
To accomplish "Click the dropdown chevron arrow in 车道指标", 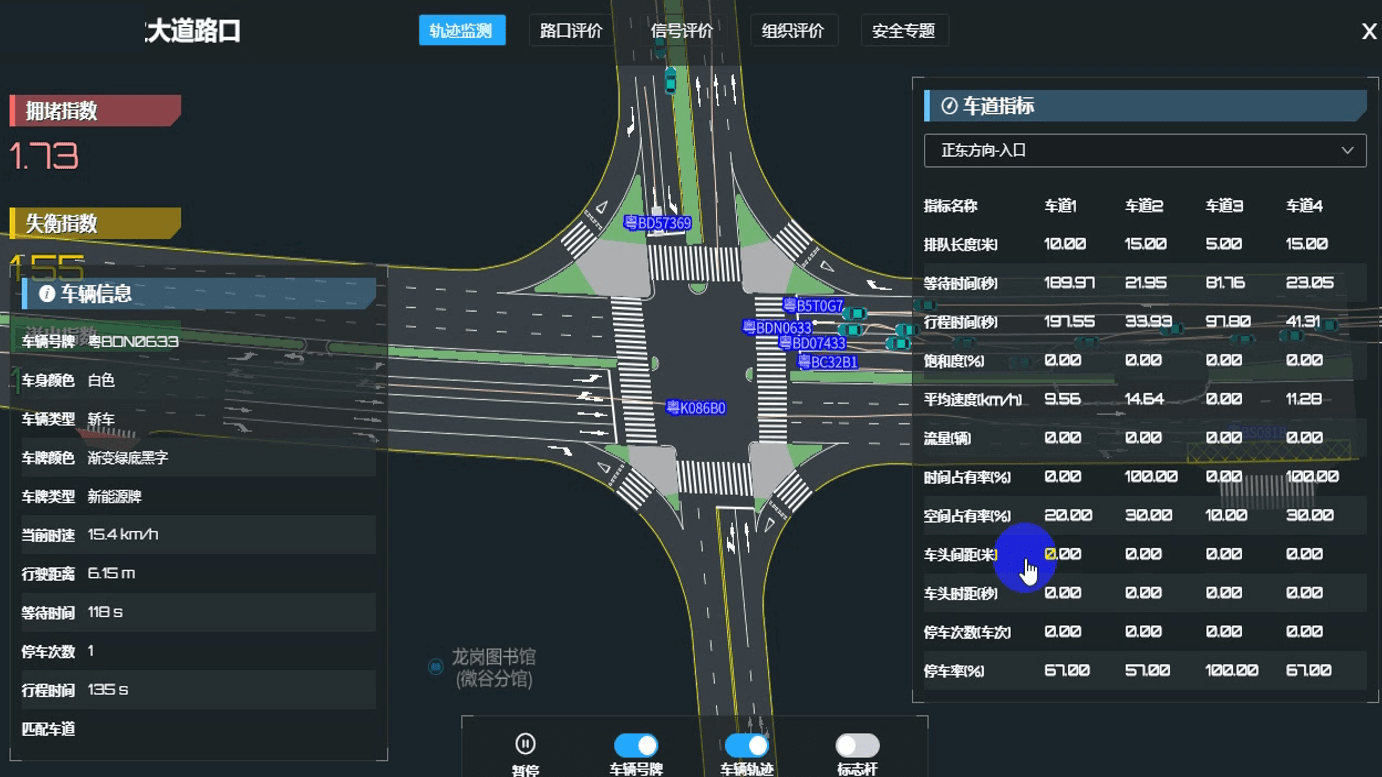I will click(1347, 151).
